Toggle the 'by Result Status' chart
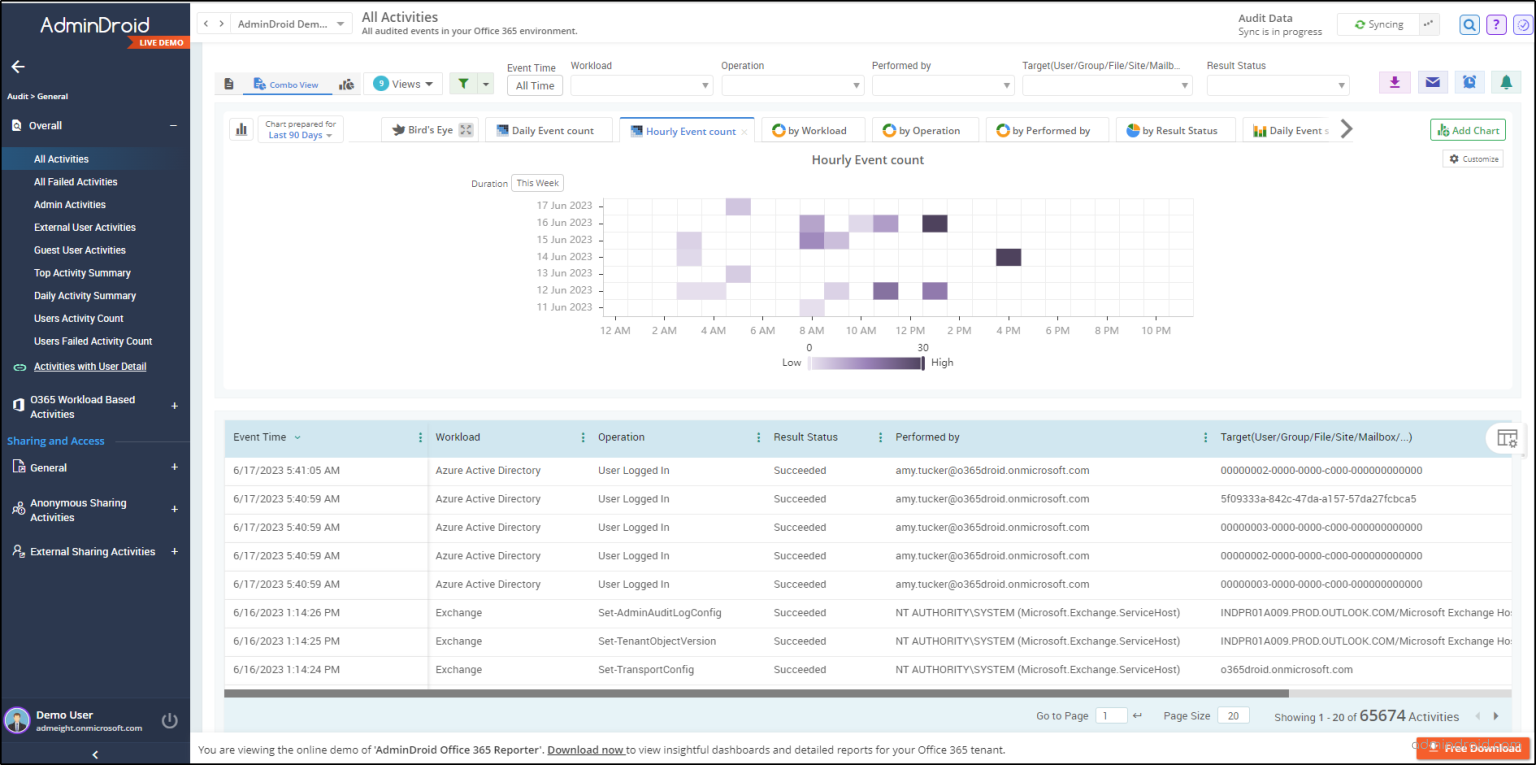Image resolution: width=1536 pixels, height=765 pixels. [1175, 129]
